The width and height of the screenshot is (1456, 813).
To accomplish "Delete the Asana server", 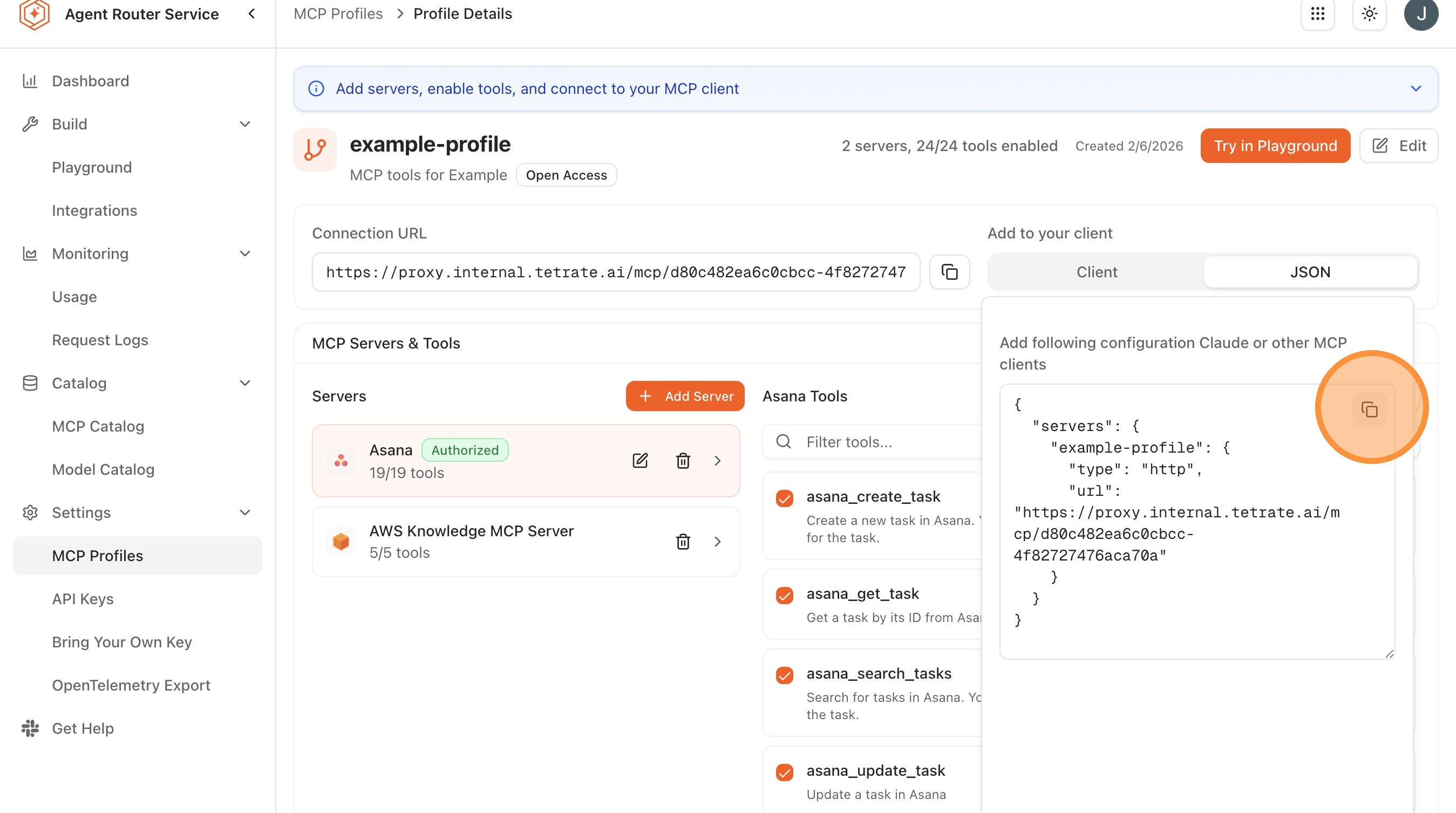I will (x=683, y=461).
